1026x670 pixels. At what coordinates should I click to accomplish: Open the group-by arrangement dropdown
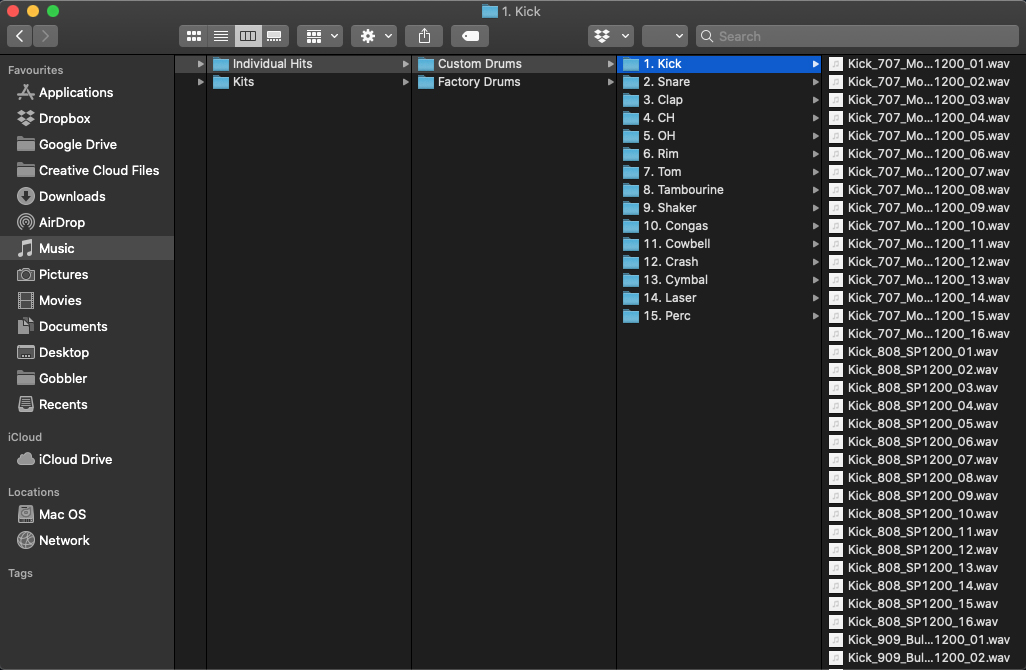(321, 36)
